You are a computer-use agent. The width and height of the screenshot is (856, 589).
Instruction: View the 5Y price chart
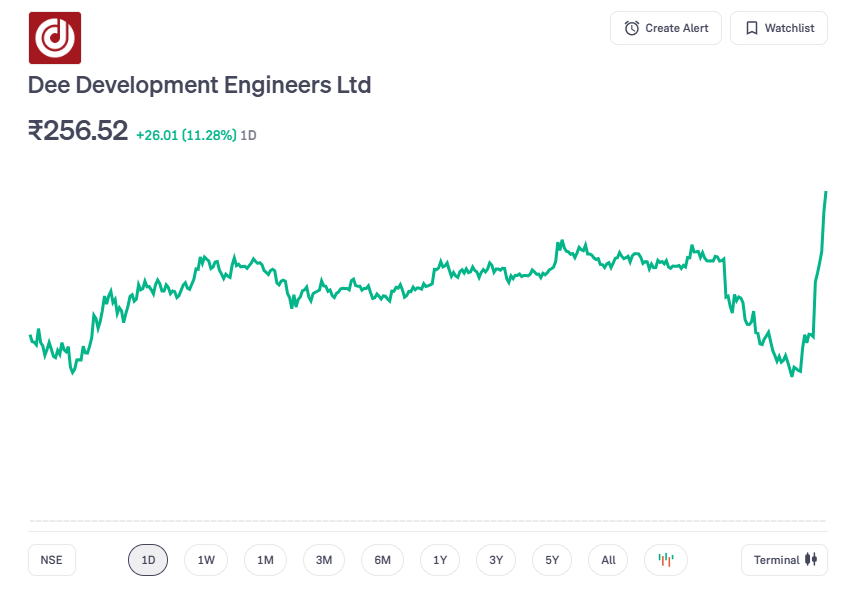[552, 560]
